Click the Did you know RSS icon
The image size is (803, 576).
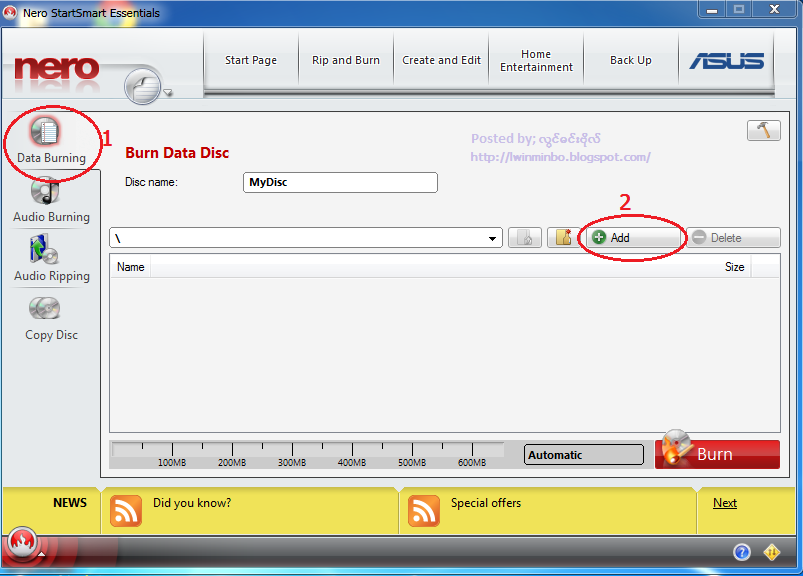coord(125,510)
